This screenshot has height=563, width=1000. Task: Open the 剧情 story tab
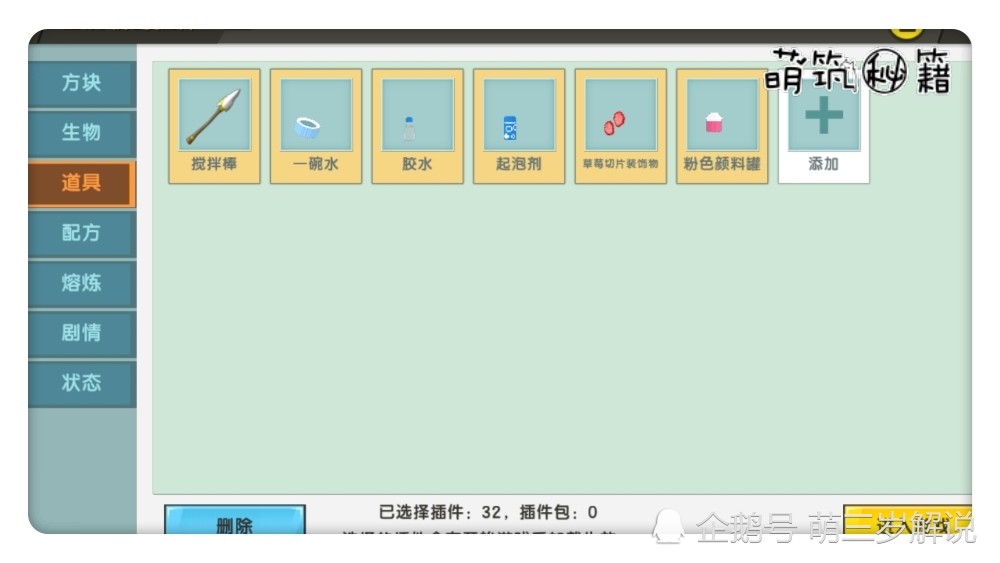pos(82,333)
